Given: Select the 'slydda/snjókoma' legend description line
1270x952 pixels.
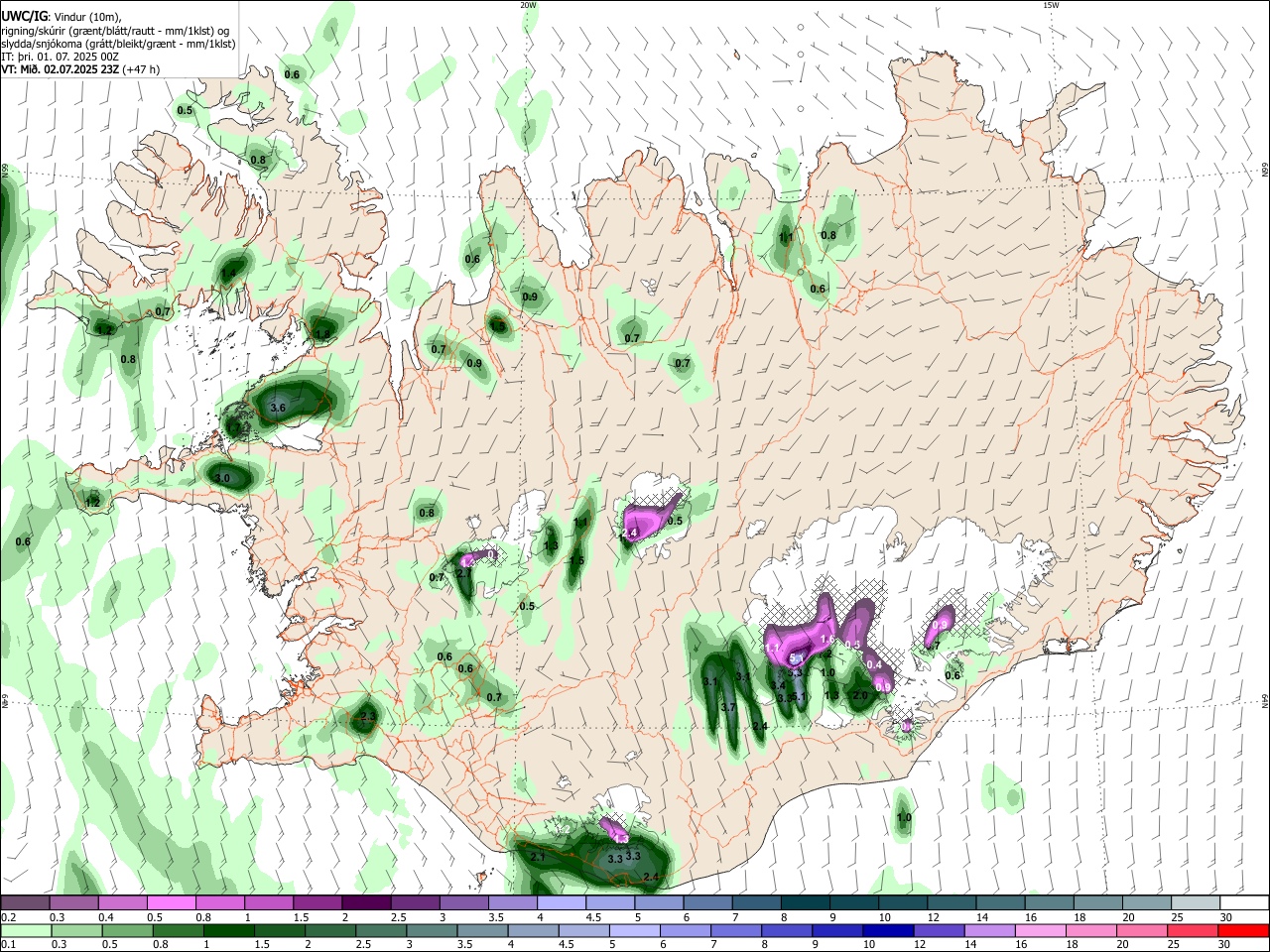Looking at the screenshot, I should tap(118, 44).
